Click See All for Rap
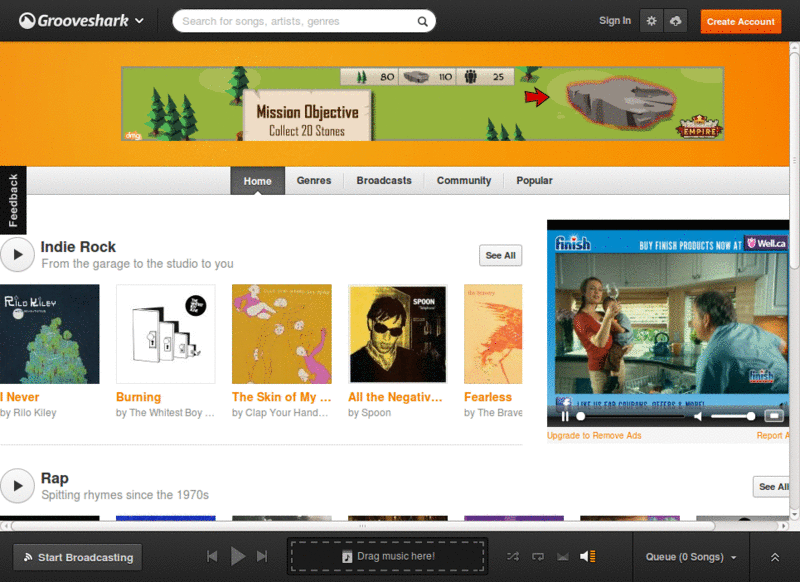 pos(771,487)
